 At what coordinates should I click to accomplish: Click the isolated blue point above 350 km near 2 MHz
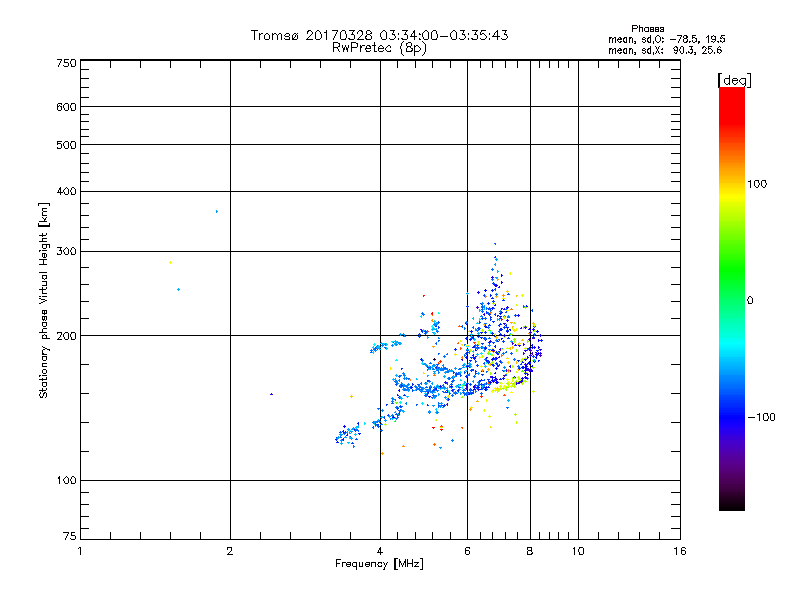pos(217,211)
